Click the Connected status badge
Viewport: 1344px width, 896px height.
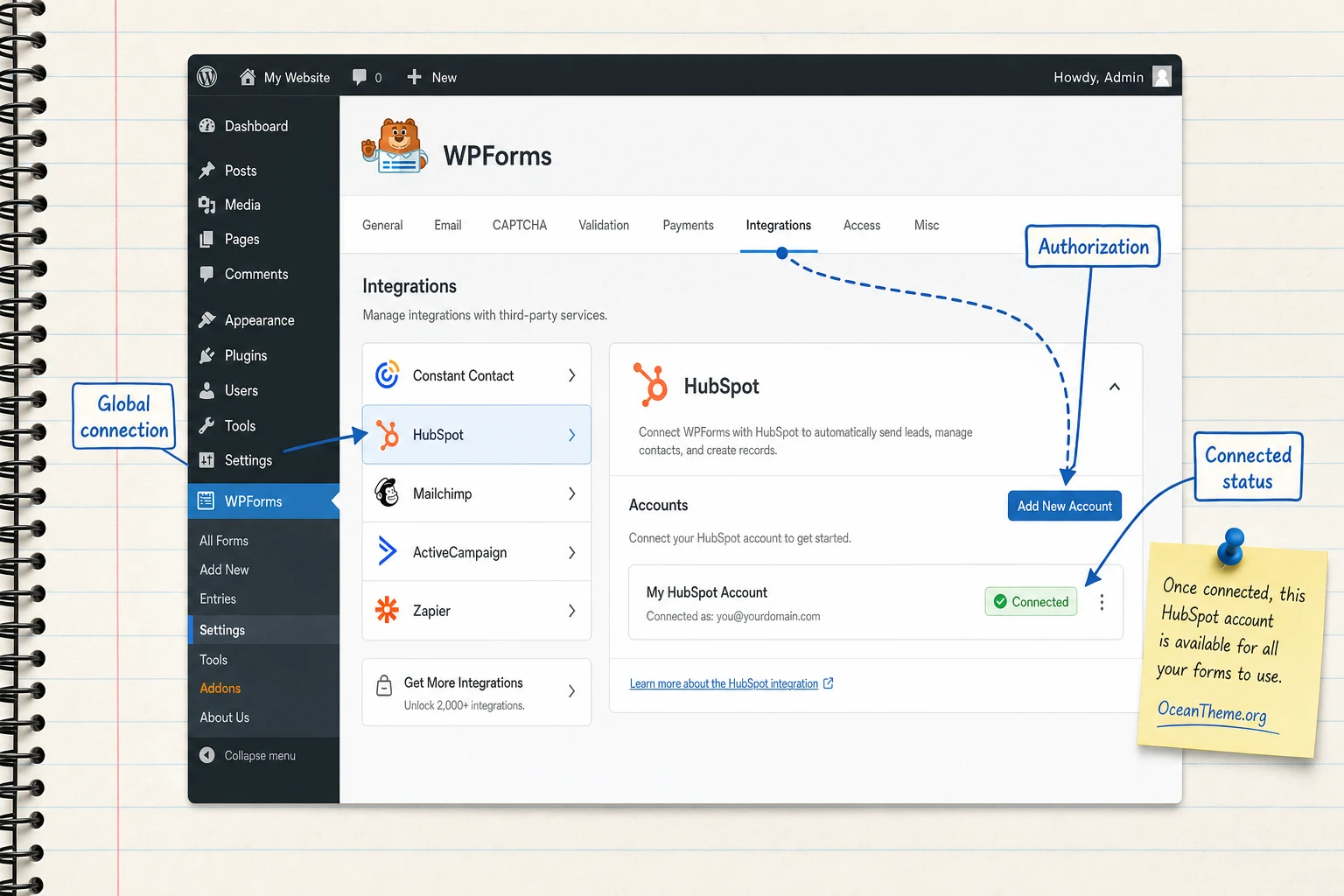point(1031,601)
